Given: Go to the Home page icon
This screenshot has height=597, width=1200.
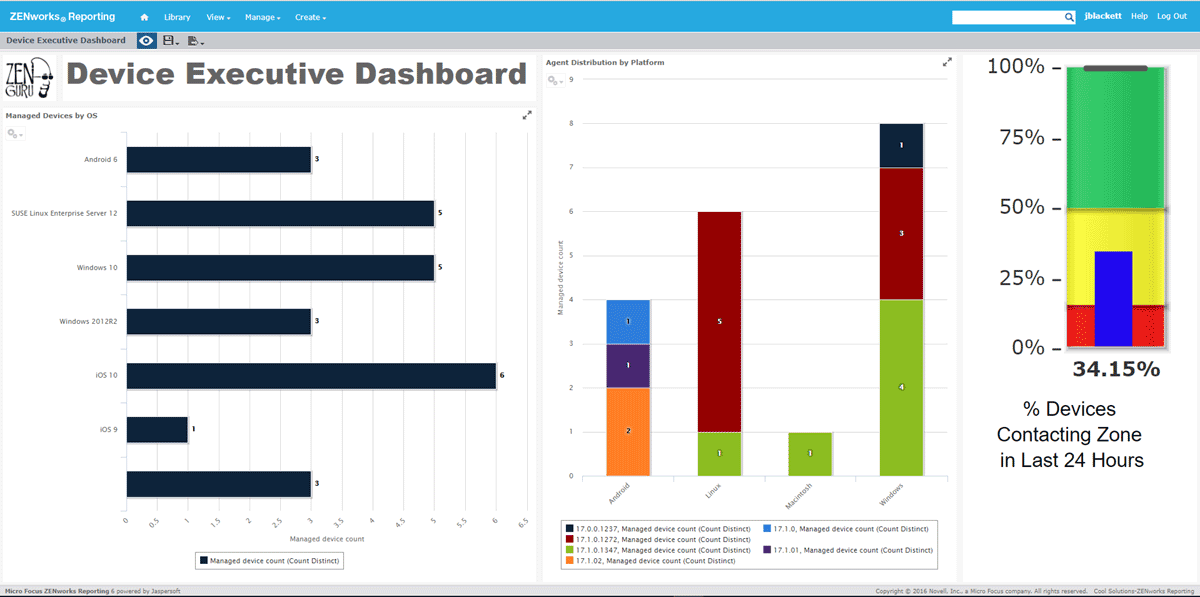Looking at the screenshot, I should [145, 17].
